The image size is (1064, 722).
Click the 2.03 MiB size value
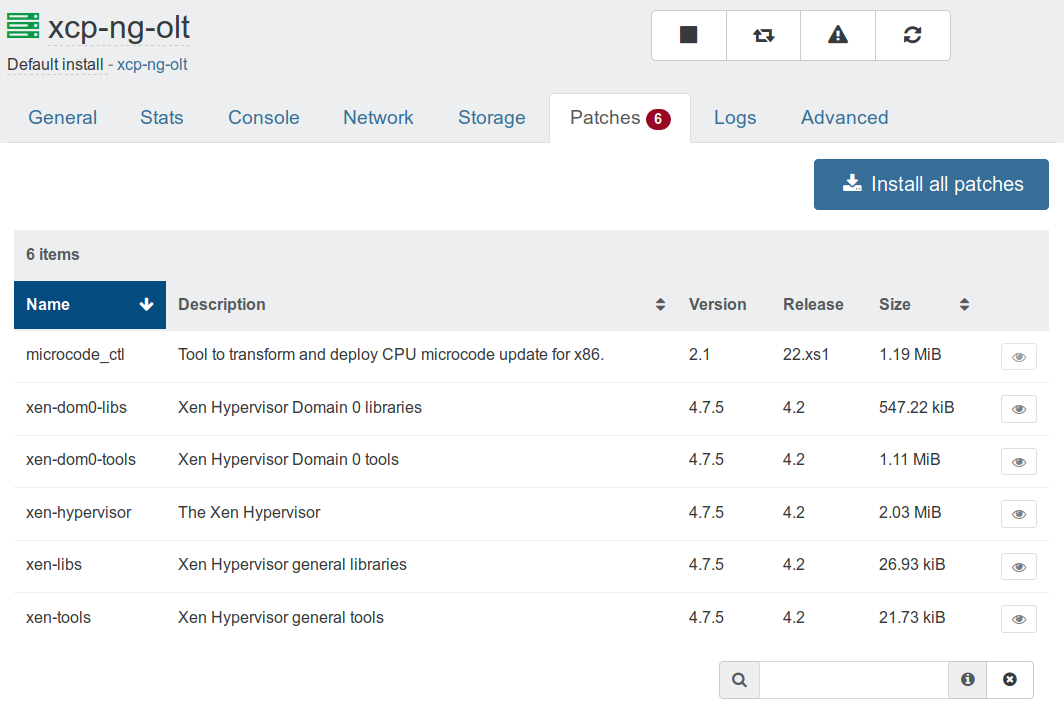[910, 512]
